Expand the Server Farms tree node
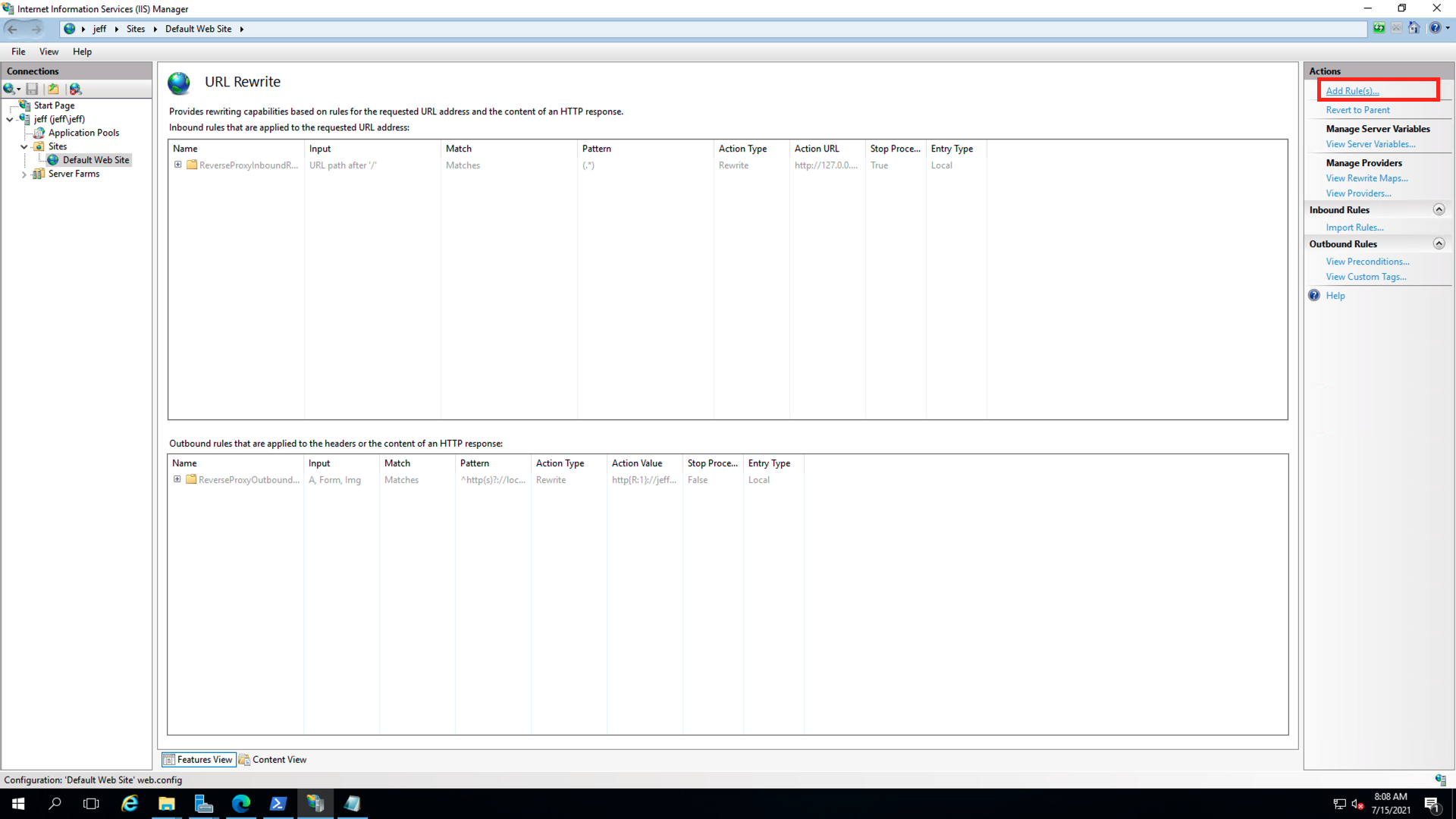This screenshot has width=1456, height=819. point(24,174)
